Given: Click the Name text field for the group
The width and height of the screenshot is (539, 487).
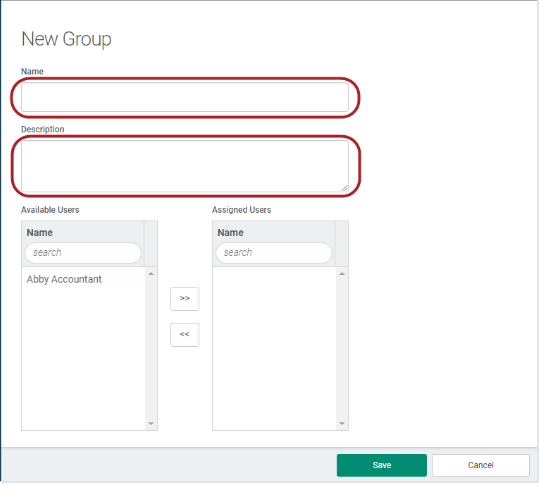Looking at the screenshot, I should point(185,97).
